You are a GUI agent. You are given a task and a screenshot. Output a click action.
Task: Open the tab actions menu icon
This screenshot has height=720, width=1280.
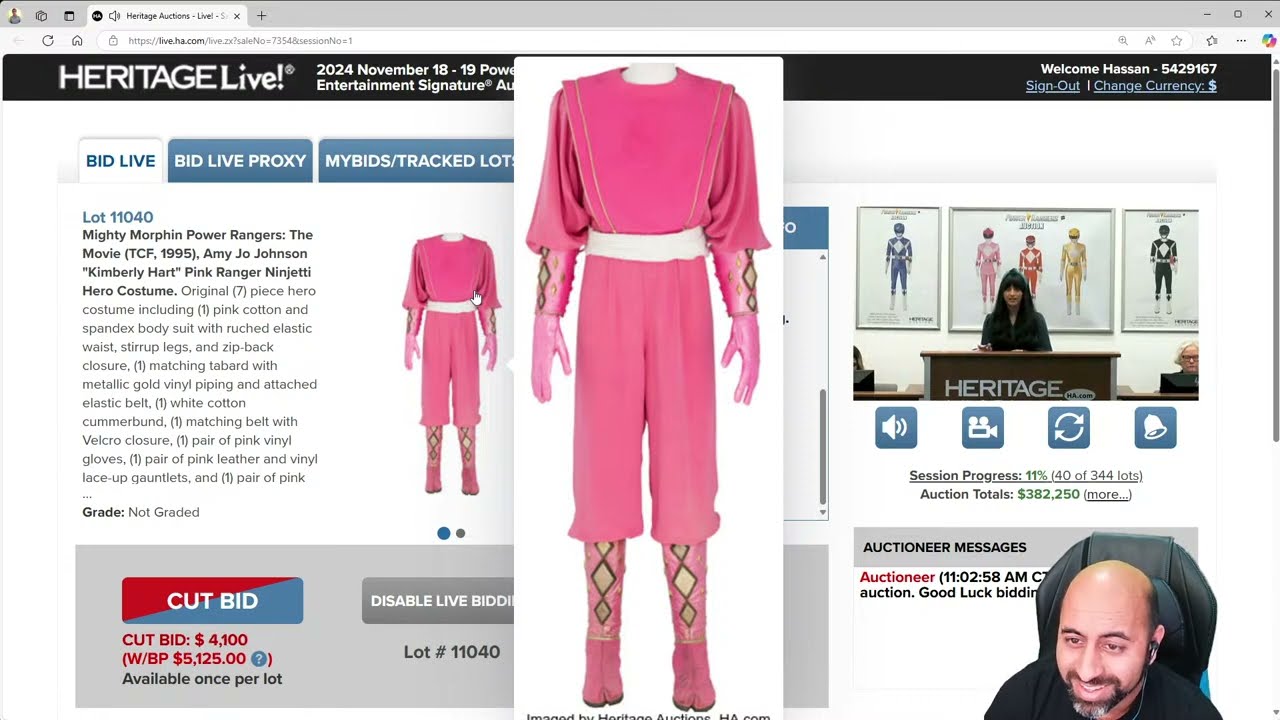pyautogui.click(x=69, y=15)
